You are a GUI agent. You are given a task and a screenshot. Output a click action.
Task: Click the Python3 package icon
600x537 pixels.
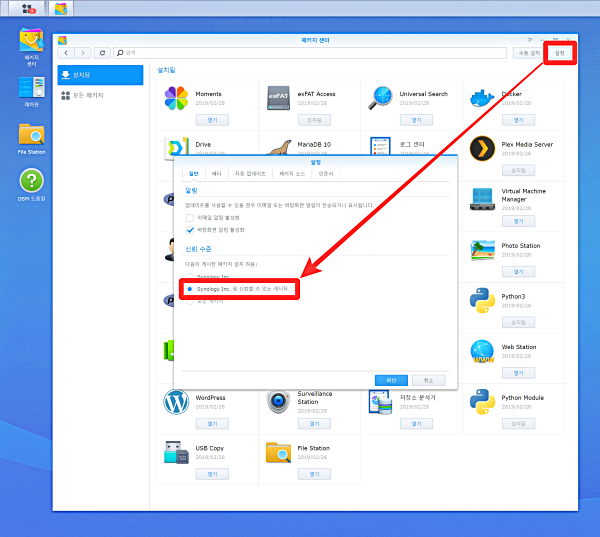point(482,300)
